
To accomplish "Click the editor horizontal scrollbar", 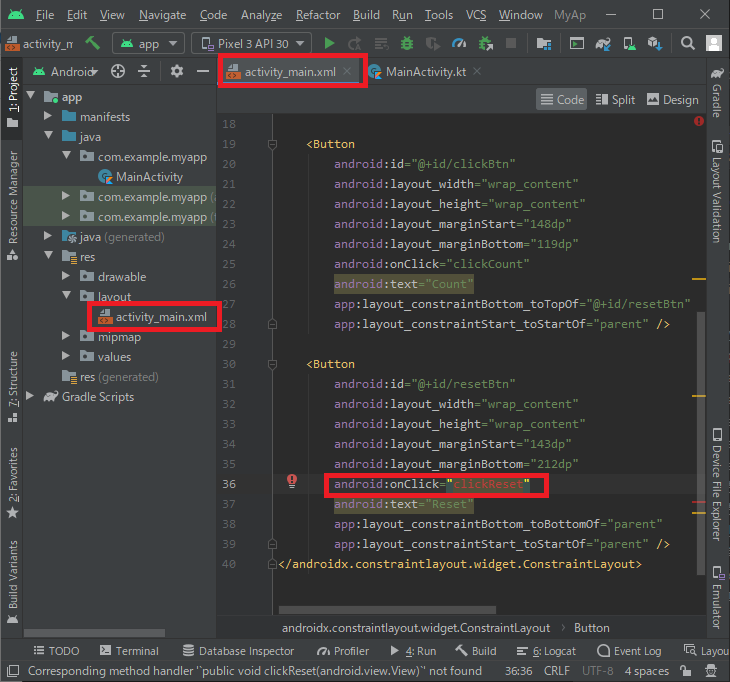I will pos(387,610).
